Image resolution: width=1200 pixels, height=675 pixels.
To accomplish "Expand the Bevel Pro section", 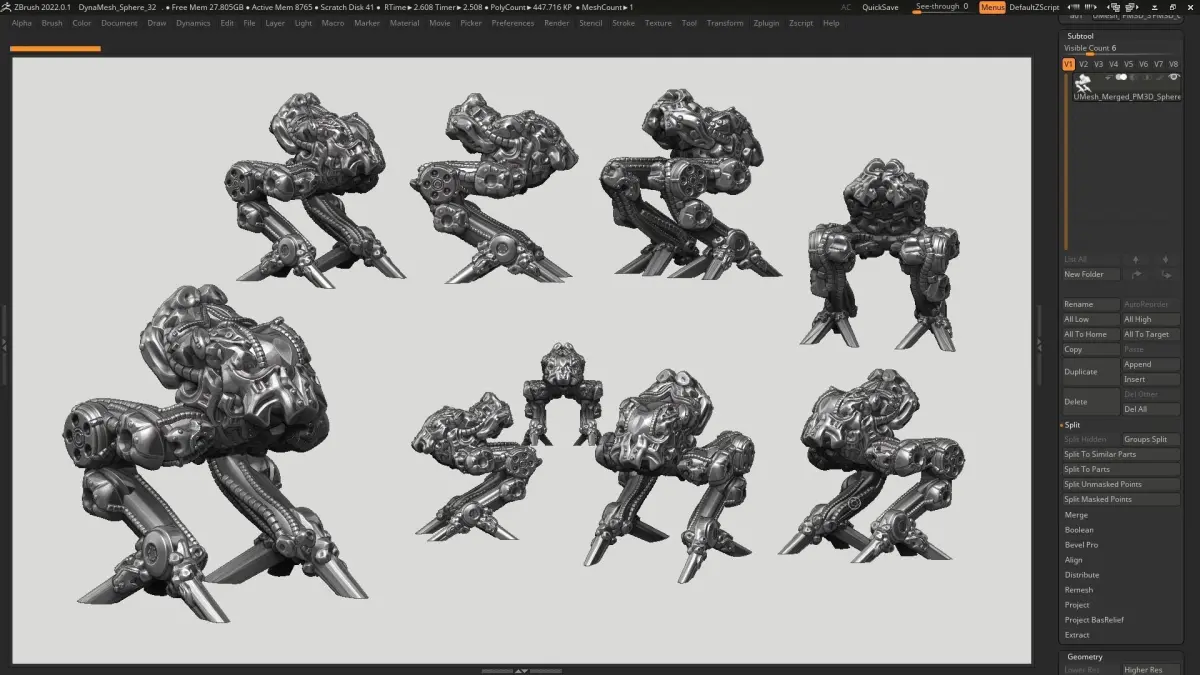I will pos(1081,545).
